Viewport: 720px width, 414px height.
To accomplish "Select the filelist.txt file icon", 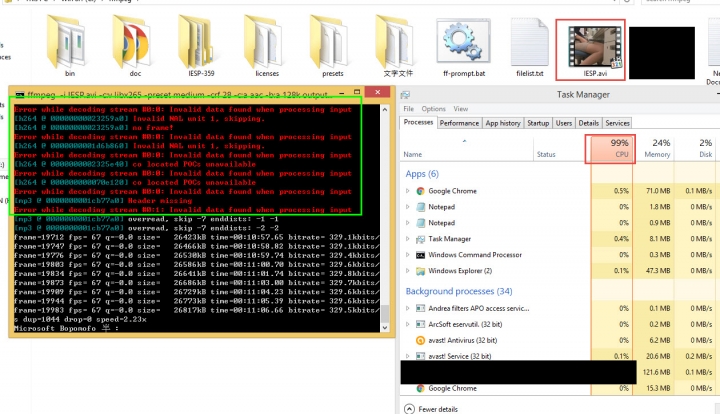I will pyautogui.click(x=529, y=42).
